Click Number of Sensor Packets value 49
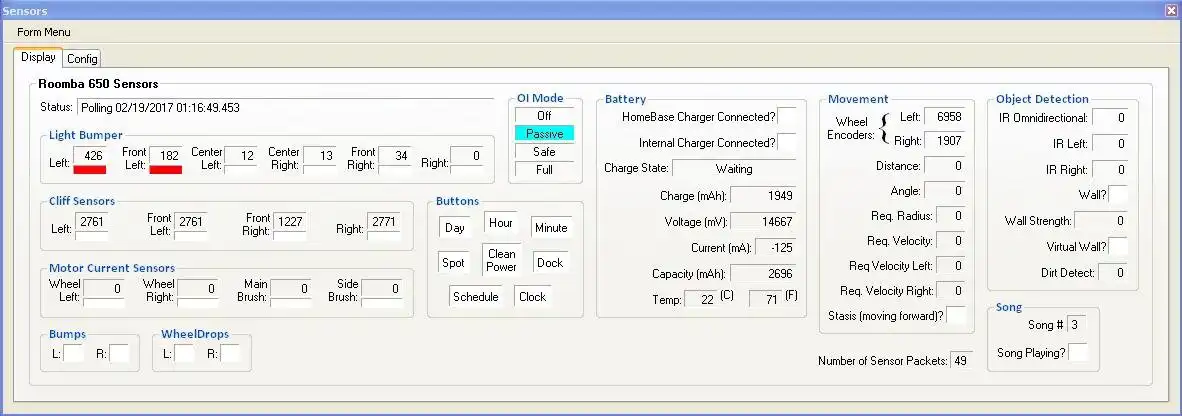This screenshot has height=416, width=1182. click(960, 360)
